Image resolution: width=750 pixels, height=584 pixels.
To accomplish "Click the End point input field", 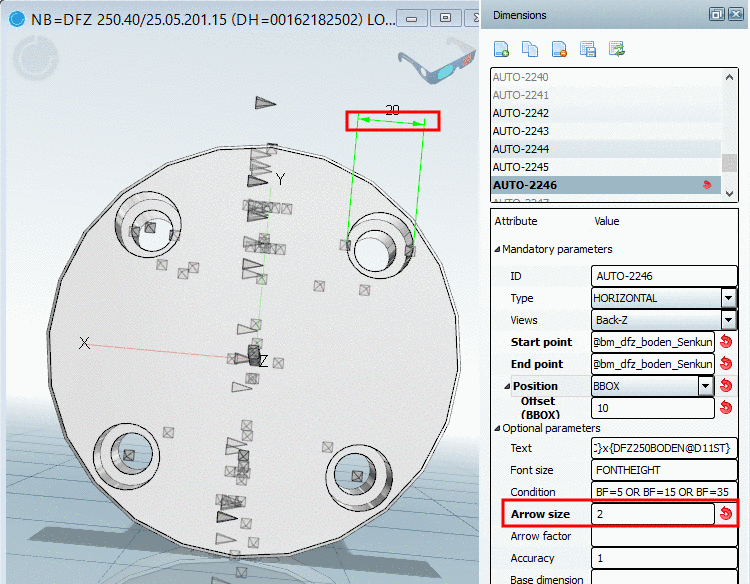I will coord(652,364).
